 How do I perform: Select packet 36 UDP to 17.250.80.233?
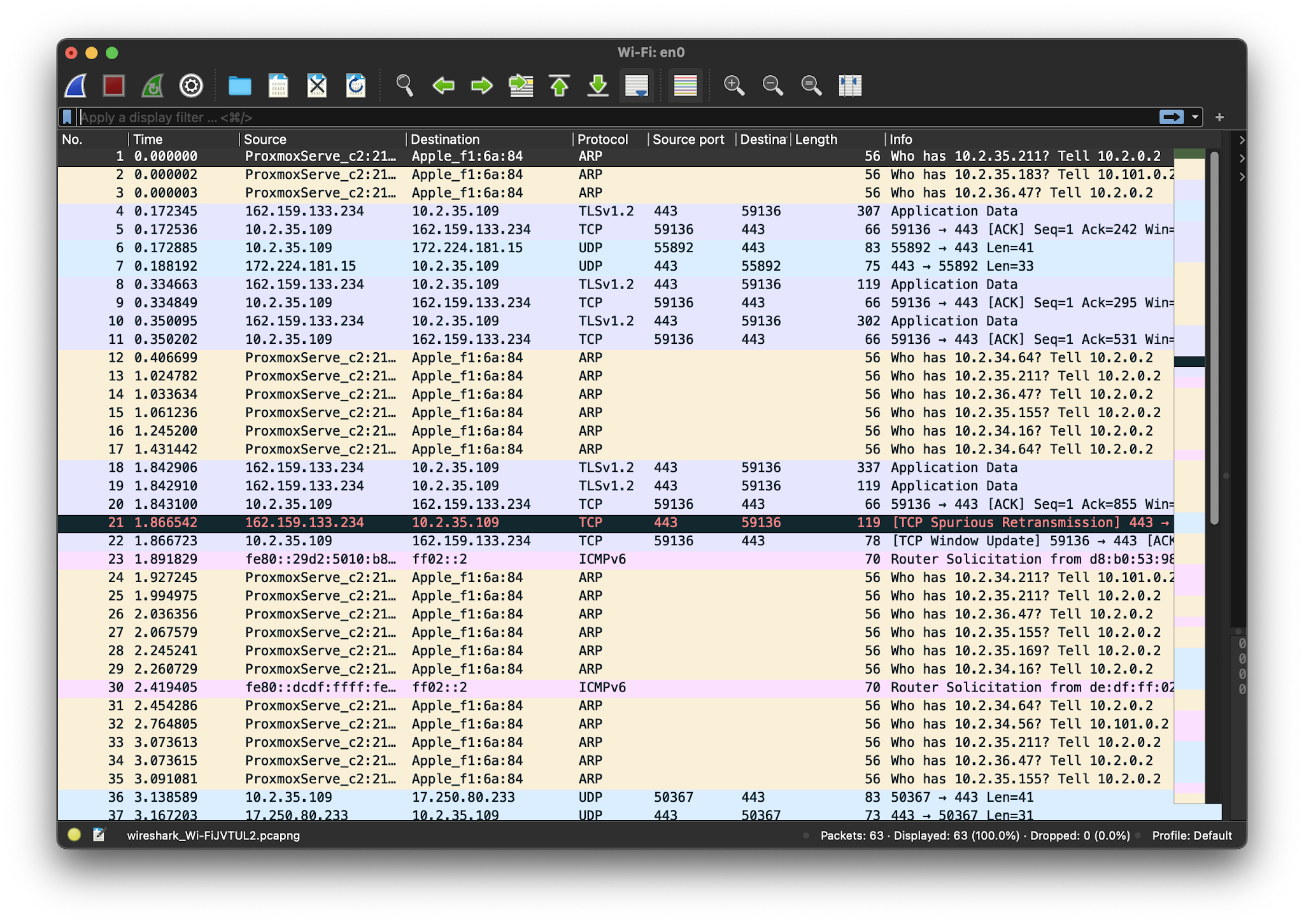pos(615,797)
